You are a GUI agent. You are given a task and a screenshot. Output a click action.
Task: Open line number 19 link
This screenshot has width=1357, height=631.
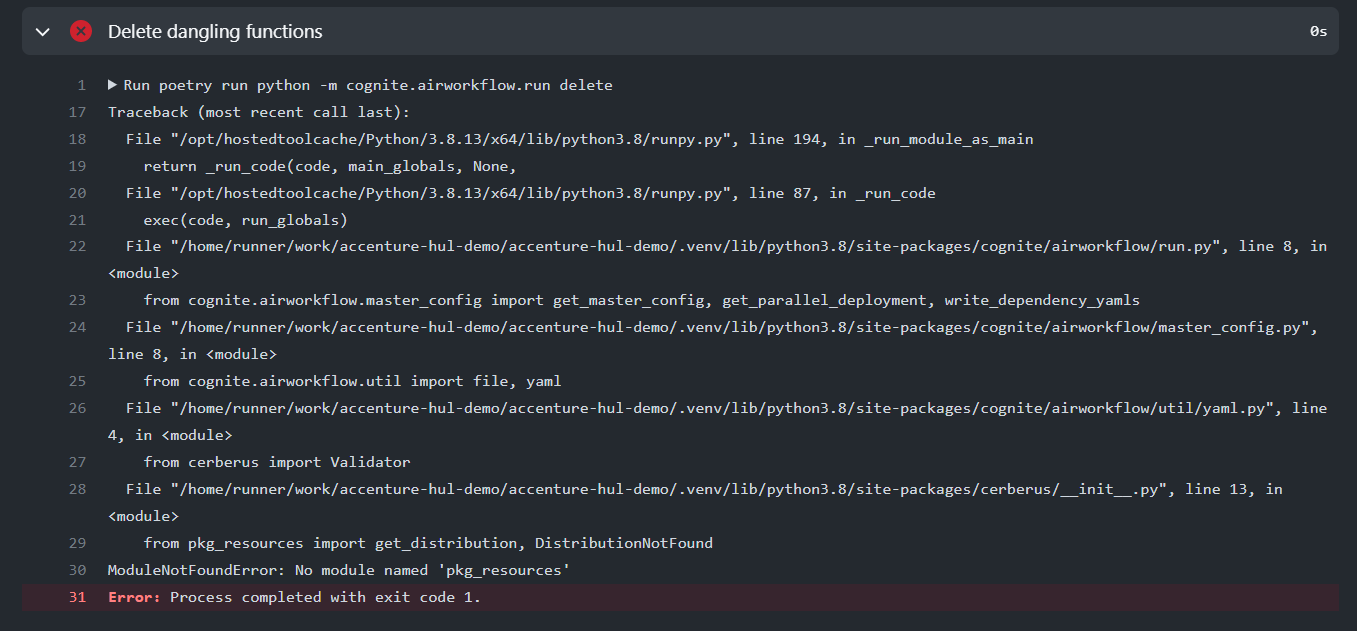click(x=77, y=166)
